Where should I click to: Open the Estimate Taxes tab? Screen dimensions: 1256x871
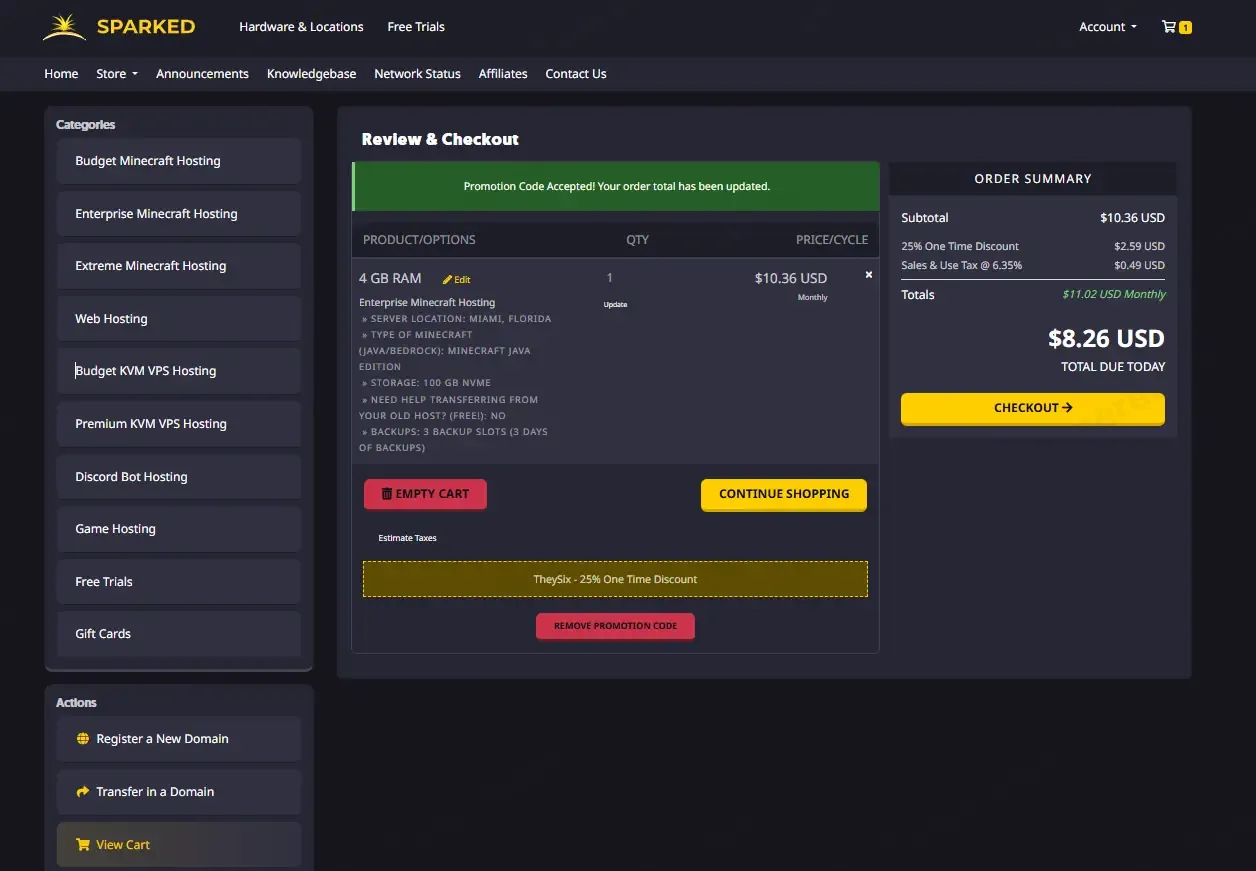tap(407, 538)
